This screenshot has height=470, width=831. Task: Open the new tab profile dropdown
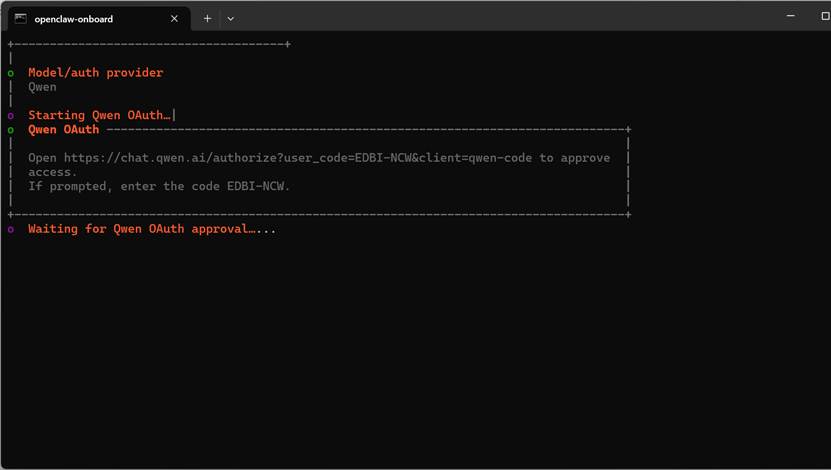coord(231,19)
